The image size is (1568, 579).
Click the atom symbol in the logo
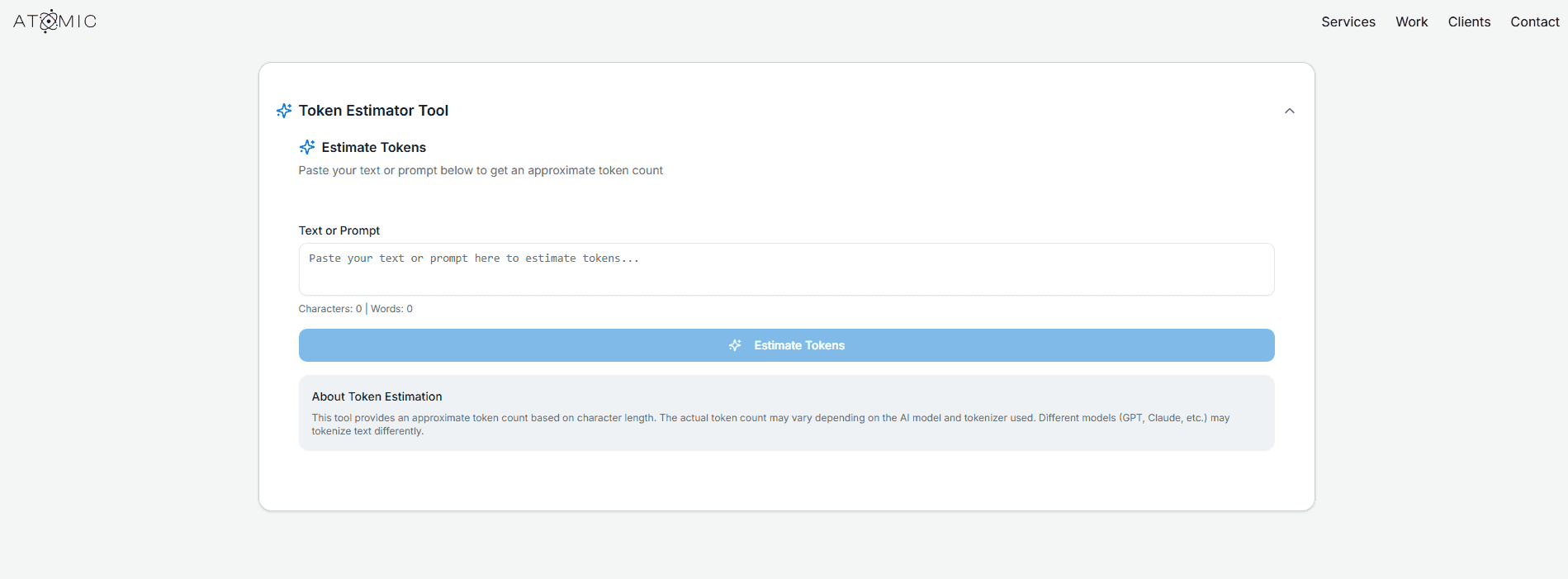pos(50,21)
